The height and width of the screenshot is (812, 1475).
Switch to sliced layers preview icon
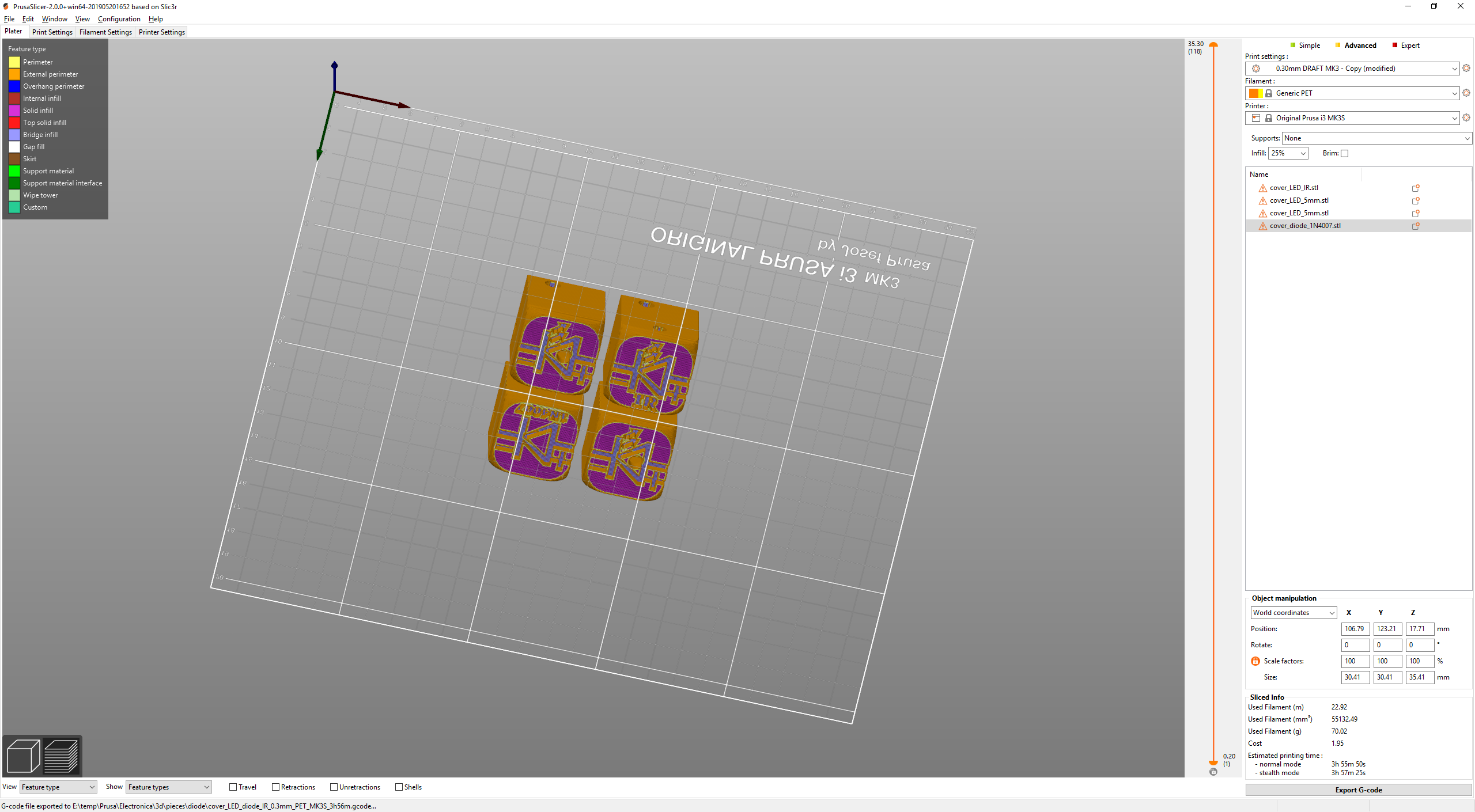61,756
